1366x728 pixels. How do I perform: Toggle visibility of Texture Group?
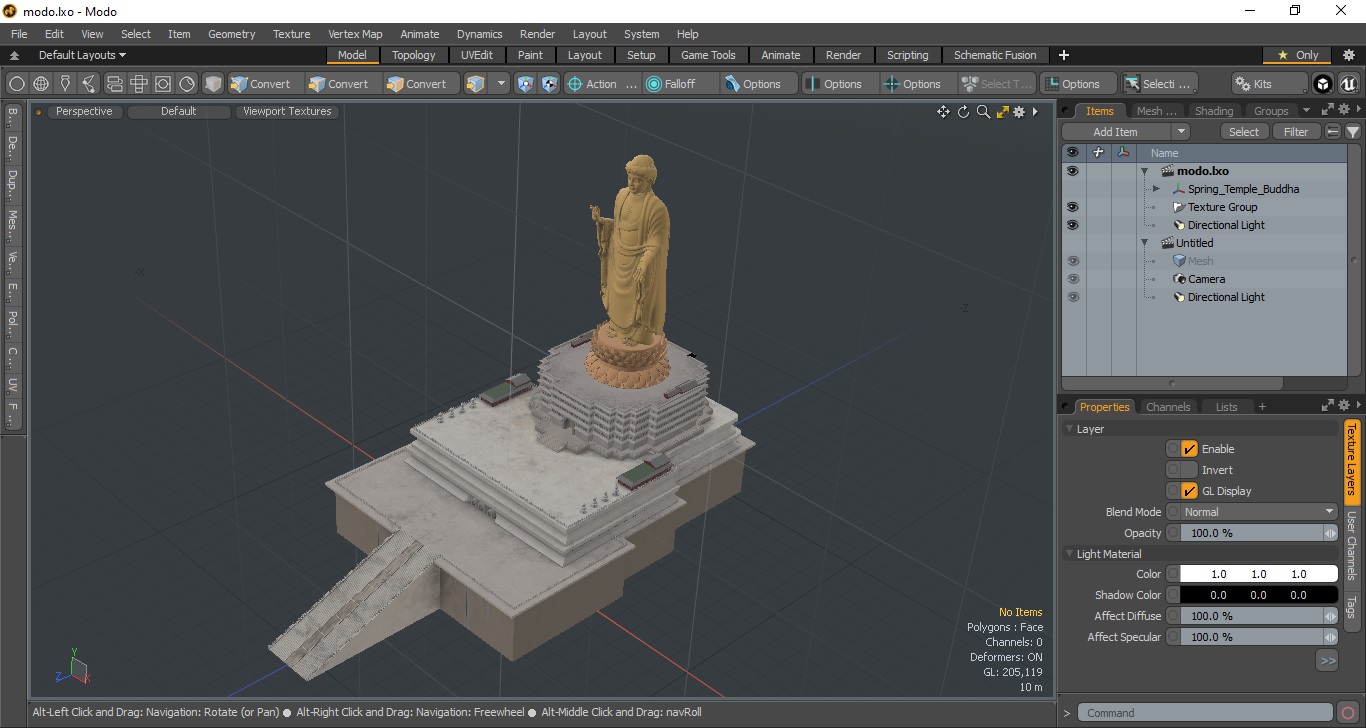point(1073,207)
